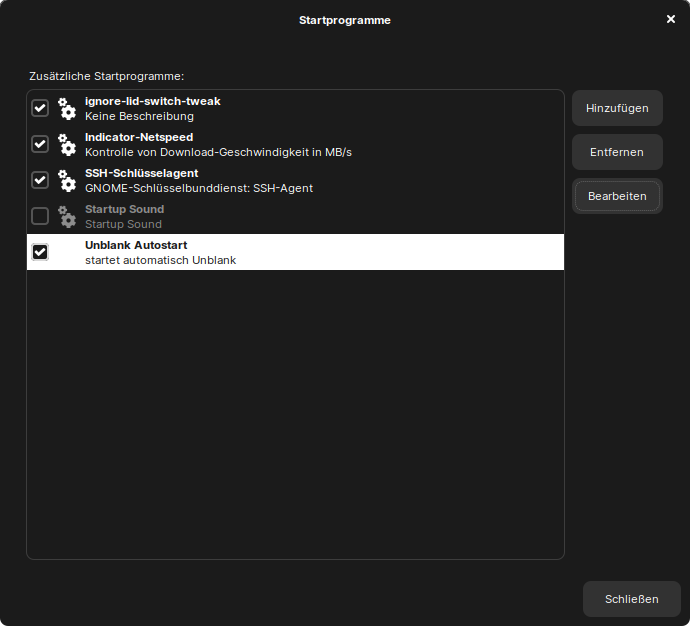Uncheck the Unblank Autostart checkbox
The height and width of the screenshot is (626, 690).
point(40,252)
